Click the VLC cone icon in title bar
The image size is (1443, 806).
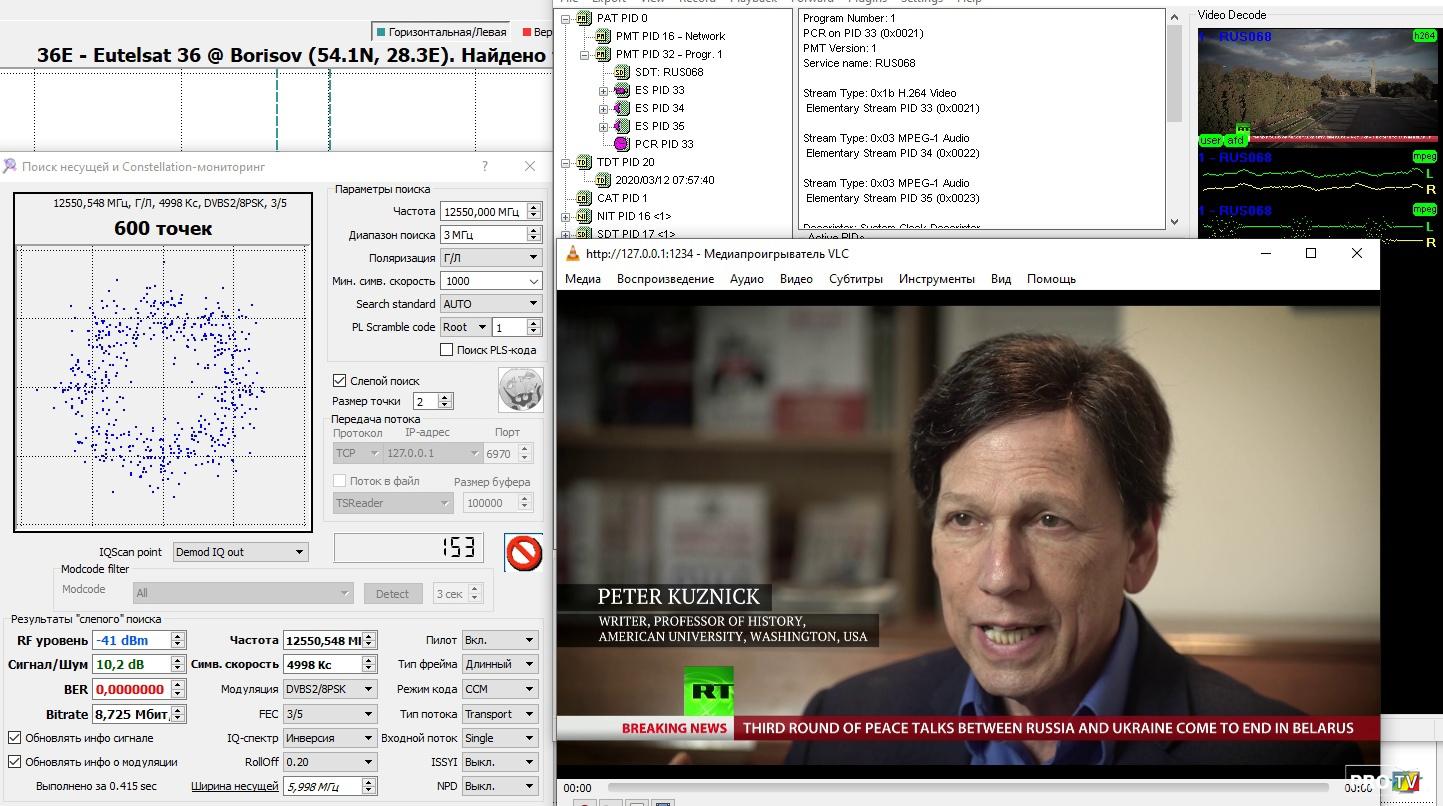coord(573,254)
